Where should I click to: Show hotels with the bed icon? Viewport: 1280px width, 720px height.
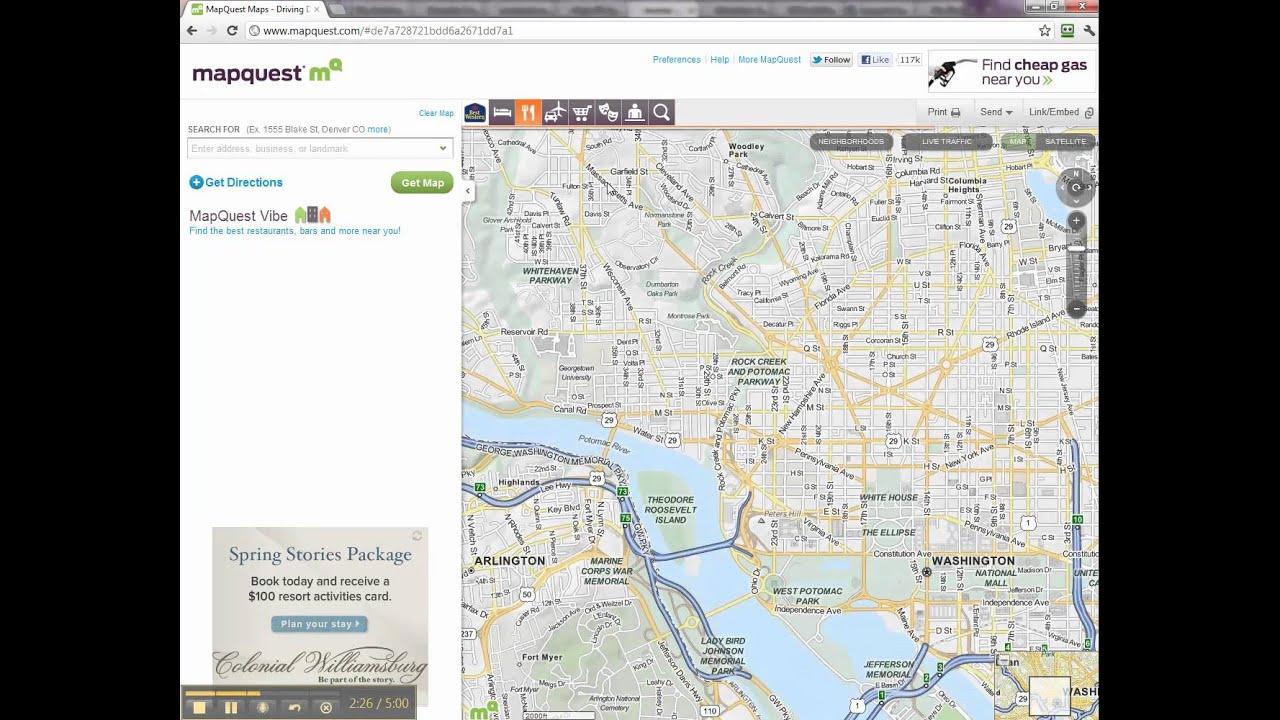coord(502,113)
